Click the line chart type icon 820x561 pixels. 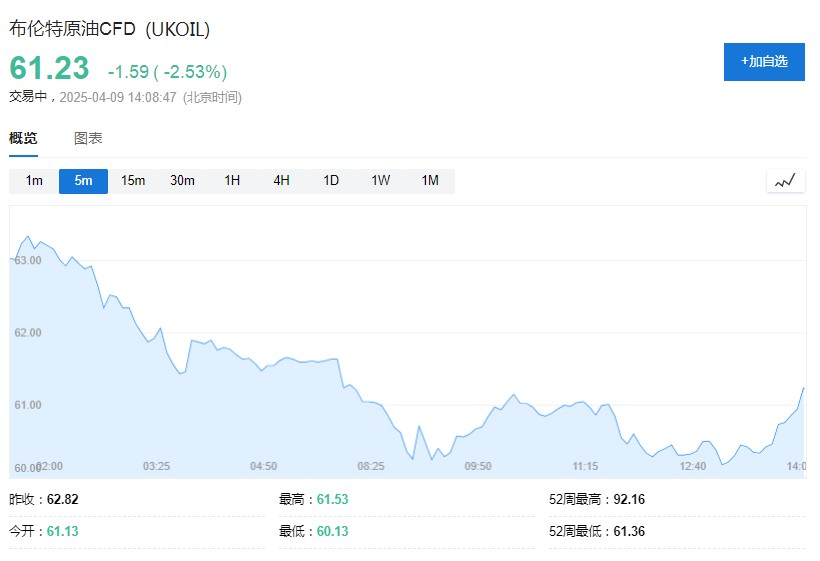(785, 181)
